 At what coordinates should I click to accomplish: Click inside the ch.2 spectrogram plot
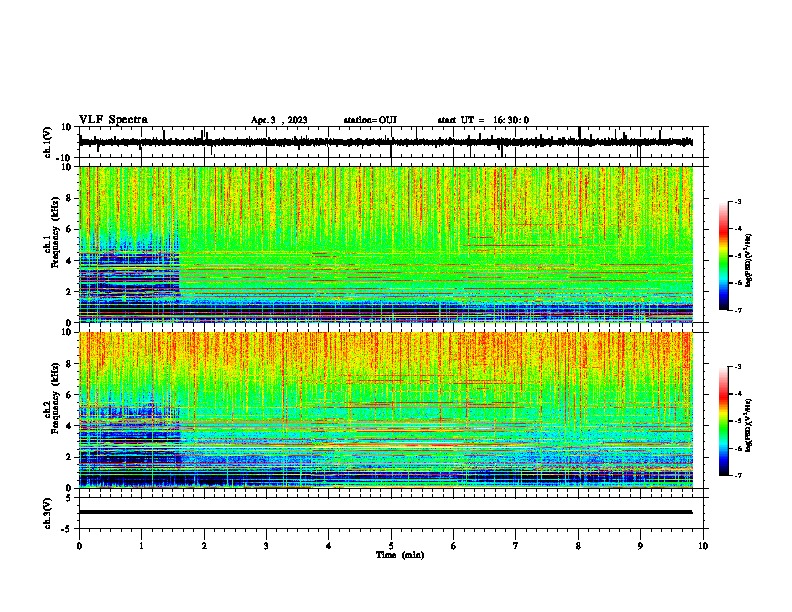pyautogui.click(x=385, y=410)
